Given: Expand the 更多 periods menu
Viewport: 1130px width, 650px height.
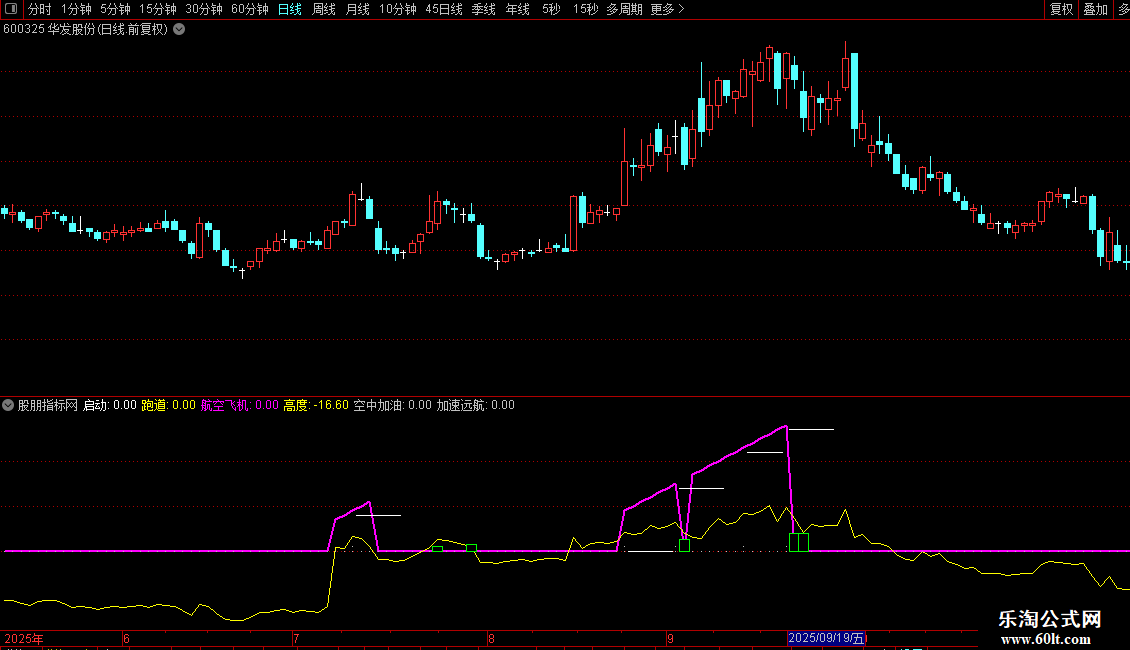Looking at the screenshot, I should [667, 9].
